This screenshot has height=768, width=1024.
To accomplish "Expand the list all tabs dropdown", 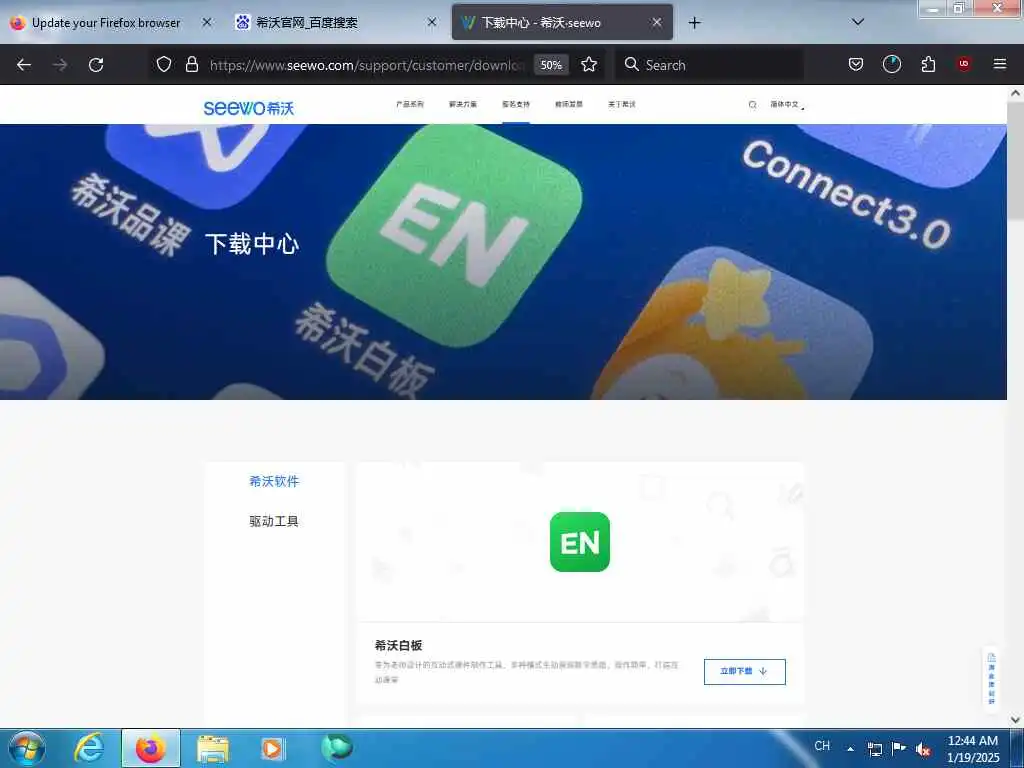I will pyautogui.click(x=858, y=22).
